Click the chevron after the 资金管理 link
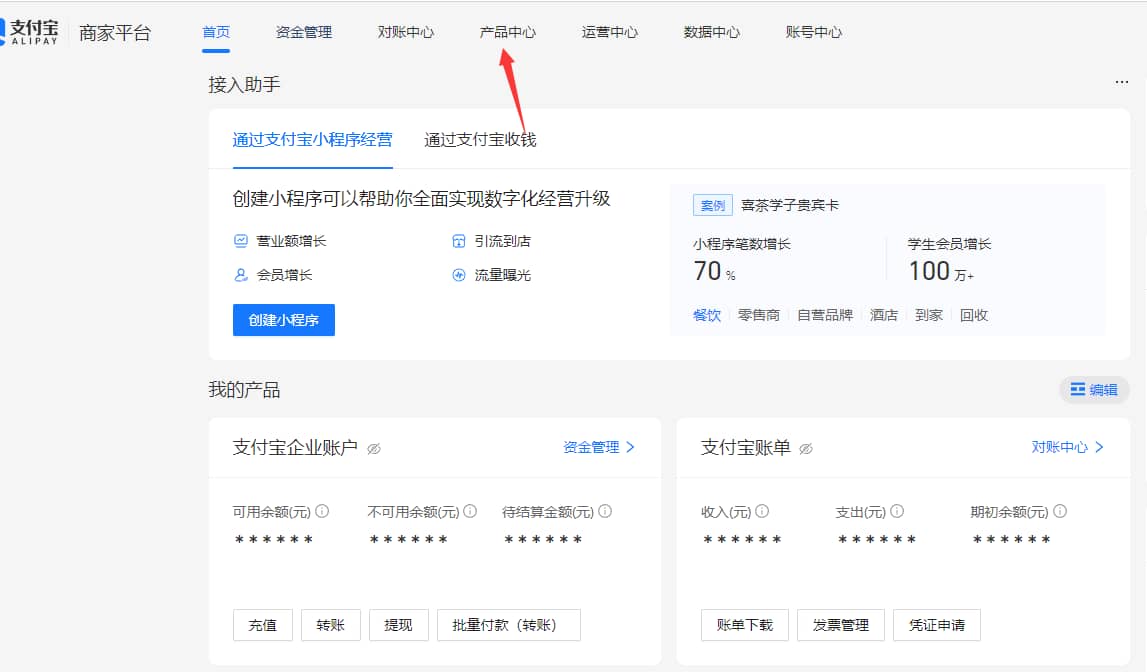This screenshot has width=1147, height=672. [630, 449]
